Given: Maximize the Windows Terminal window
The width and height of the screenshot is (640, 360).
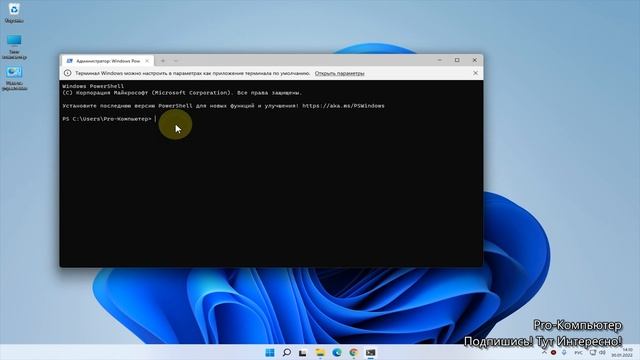Looking at the screenshot, I should pos(457,60).
